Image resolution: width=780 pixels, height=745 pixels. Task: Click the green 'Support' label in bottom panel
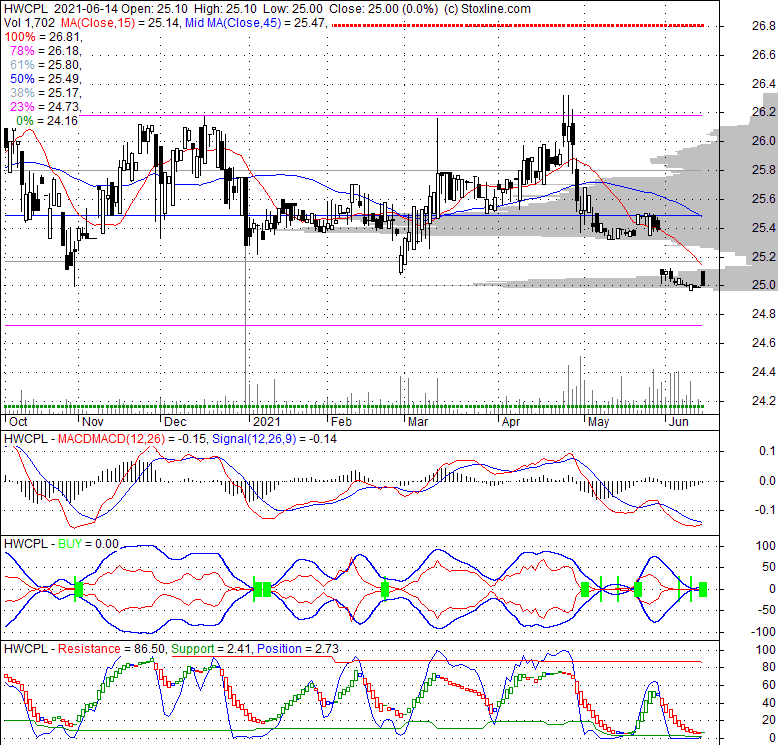click(x=192, y=649)
